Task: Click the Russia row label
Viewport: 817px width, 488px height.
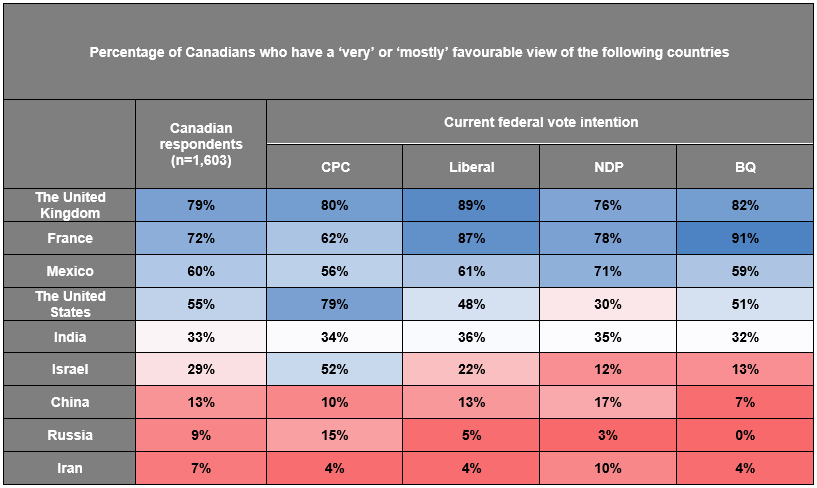Action: 70,435
